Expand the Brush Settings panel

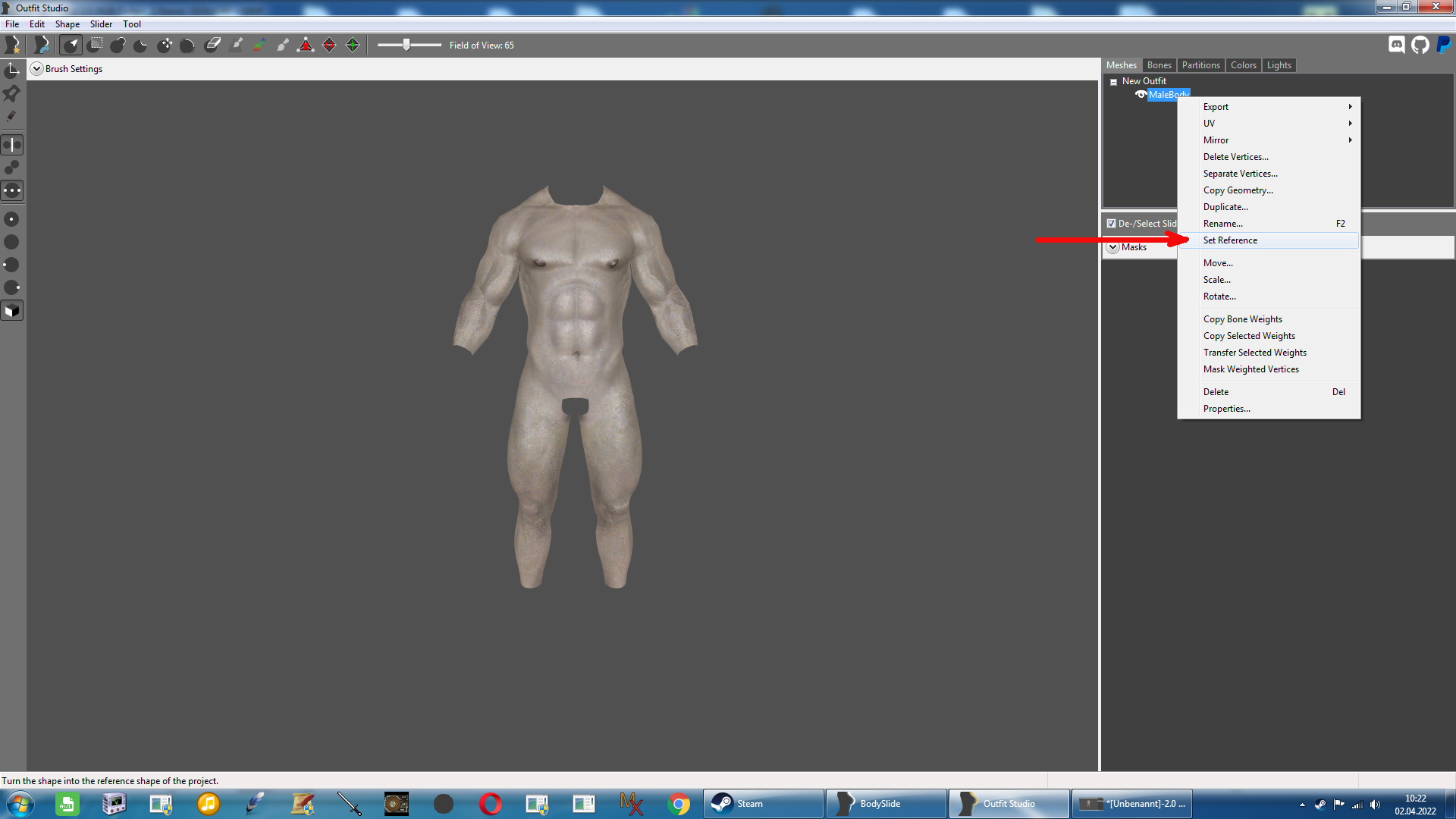pyautogui.click(x=36, y=69)
